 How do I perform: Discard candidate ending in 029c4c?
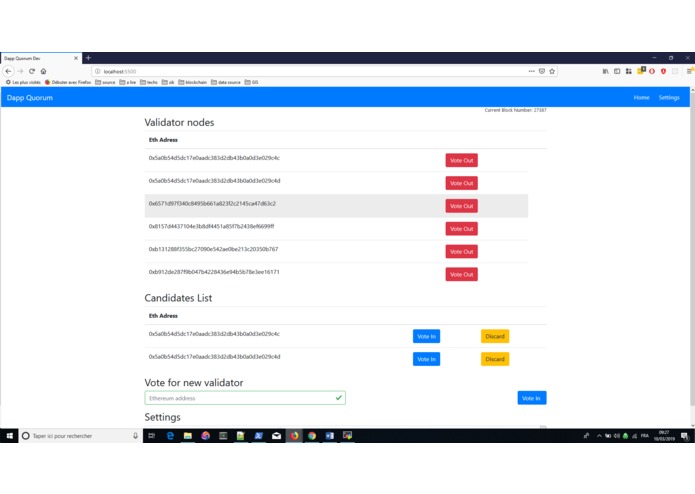495,336
